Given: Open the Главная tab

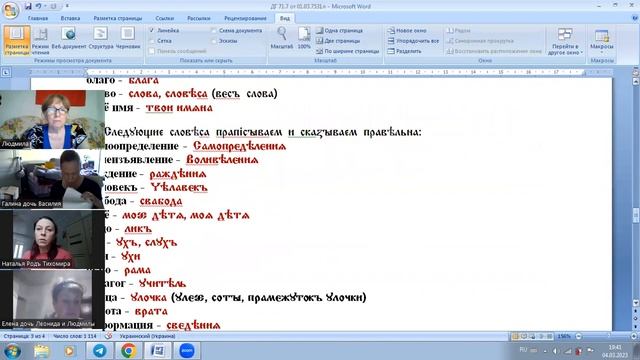Looking at the screenshot, I should pyautogui.click(x=38, y=18).
